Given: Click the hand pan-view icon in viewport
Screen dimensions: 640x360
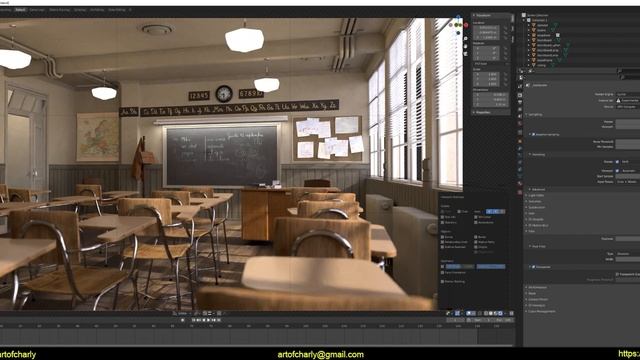Looking at the screenshot, I should [466, 47].
